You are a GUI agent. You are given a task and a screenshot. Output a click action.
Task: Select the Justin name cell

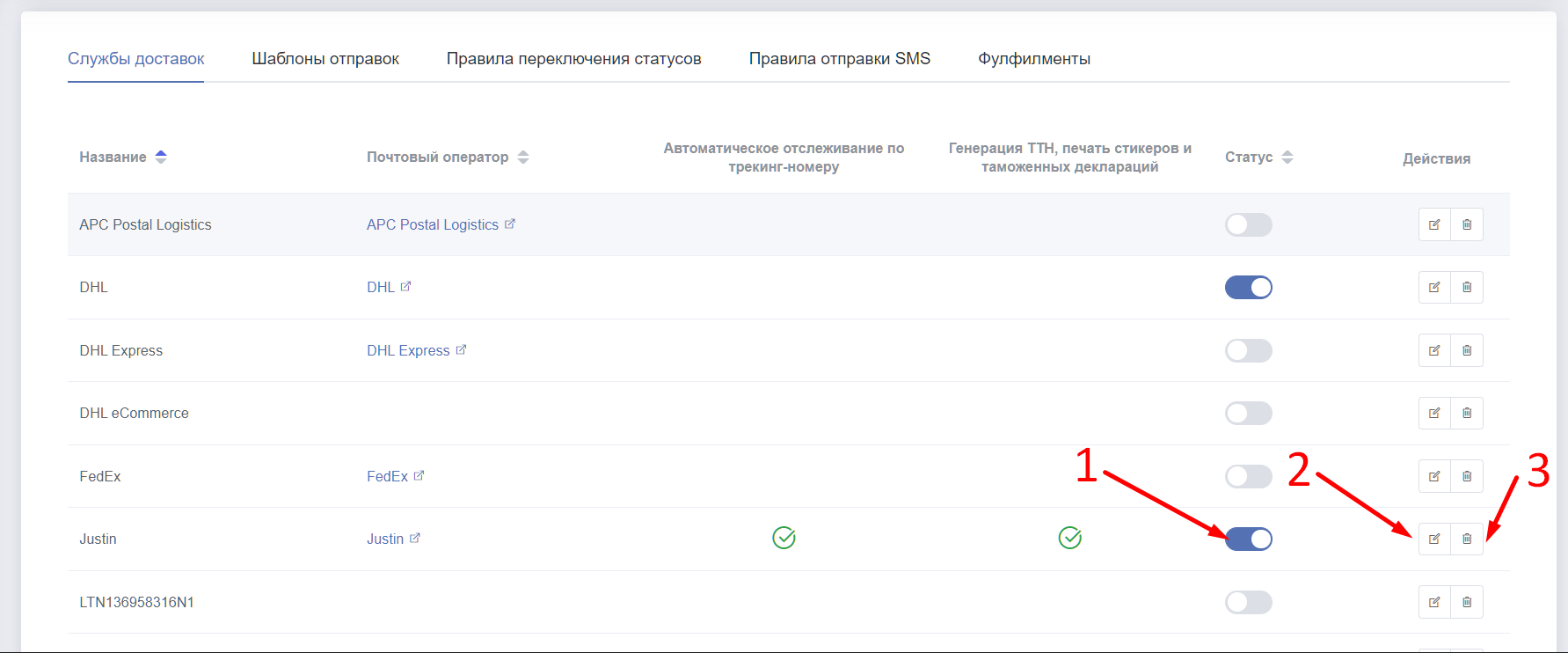tap(98, 539)
